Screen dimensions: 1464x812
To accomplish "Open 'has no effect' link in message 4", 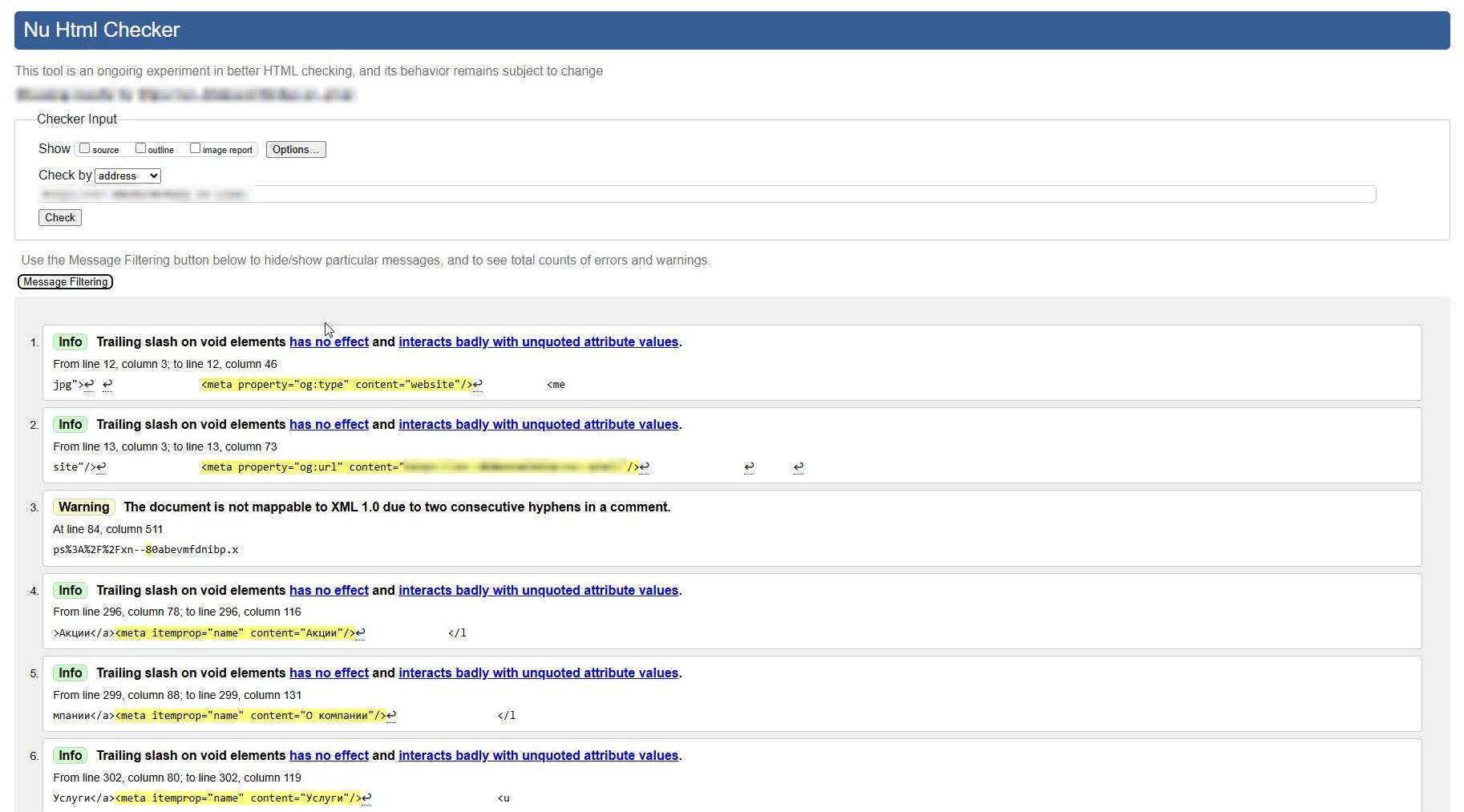I will [x=329, y=590].
